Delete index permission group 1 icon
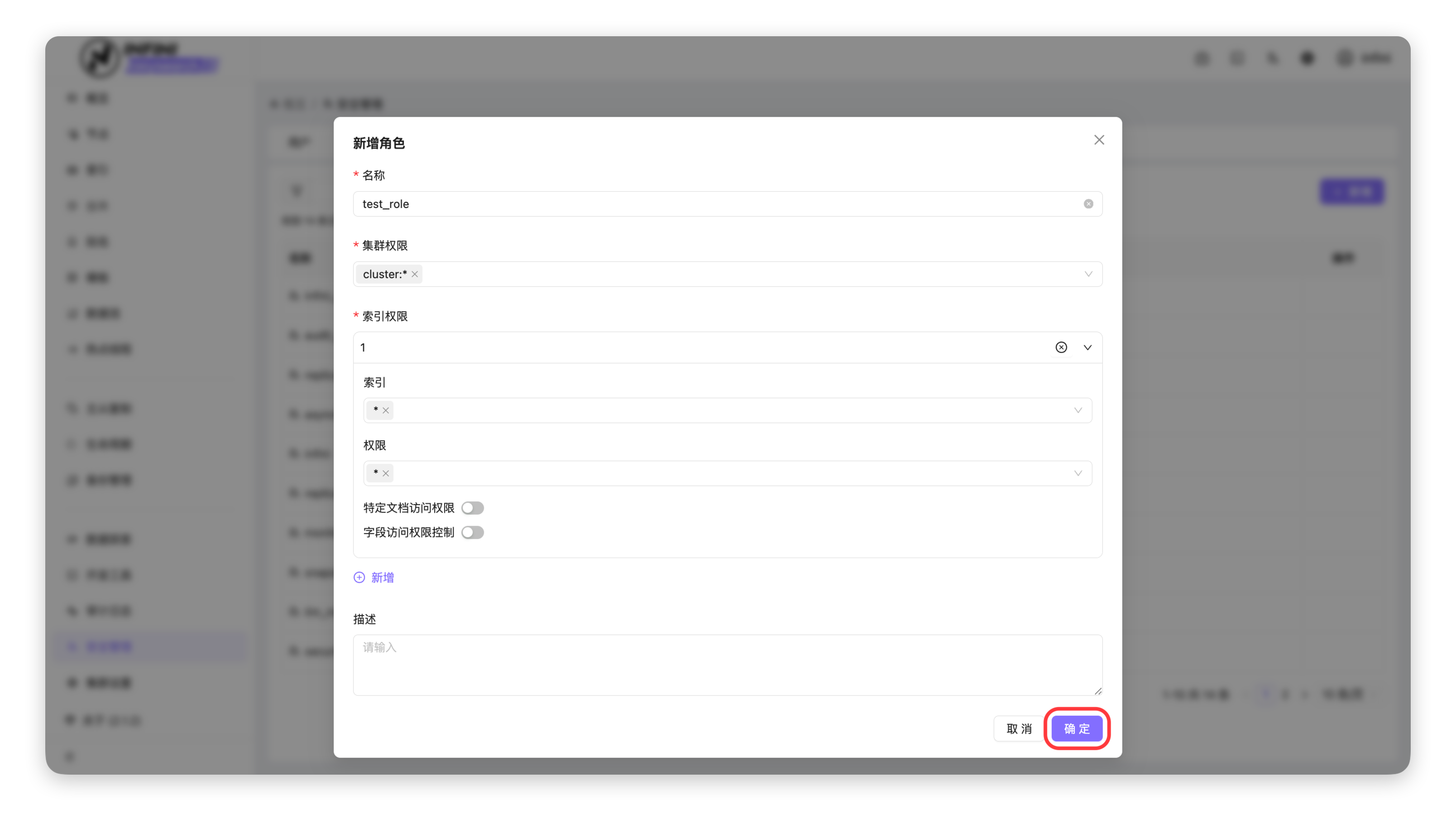The height and width of the screenshot is (829, 1456). pos(1061,347)
